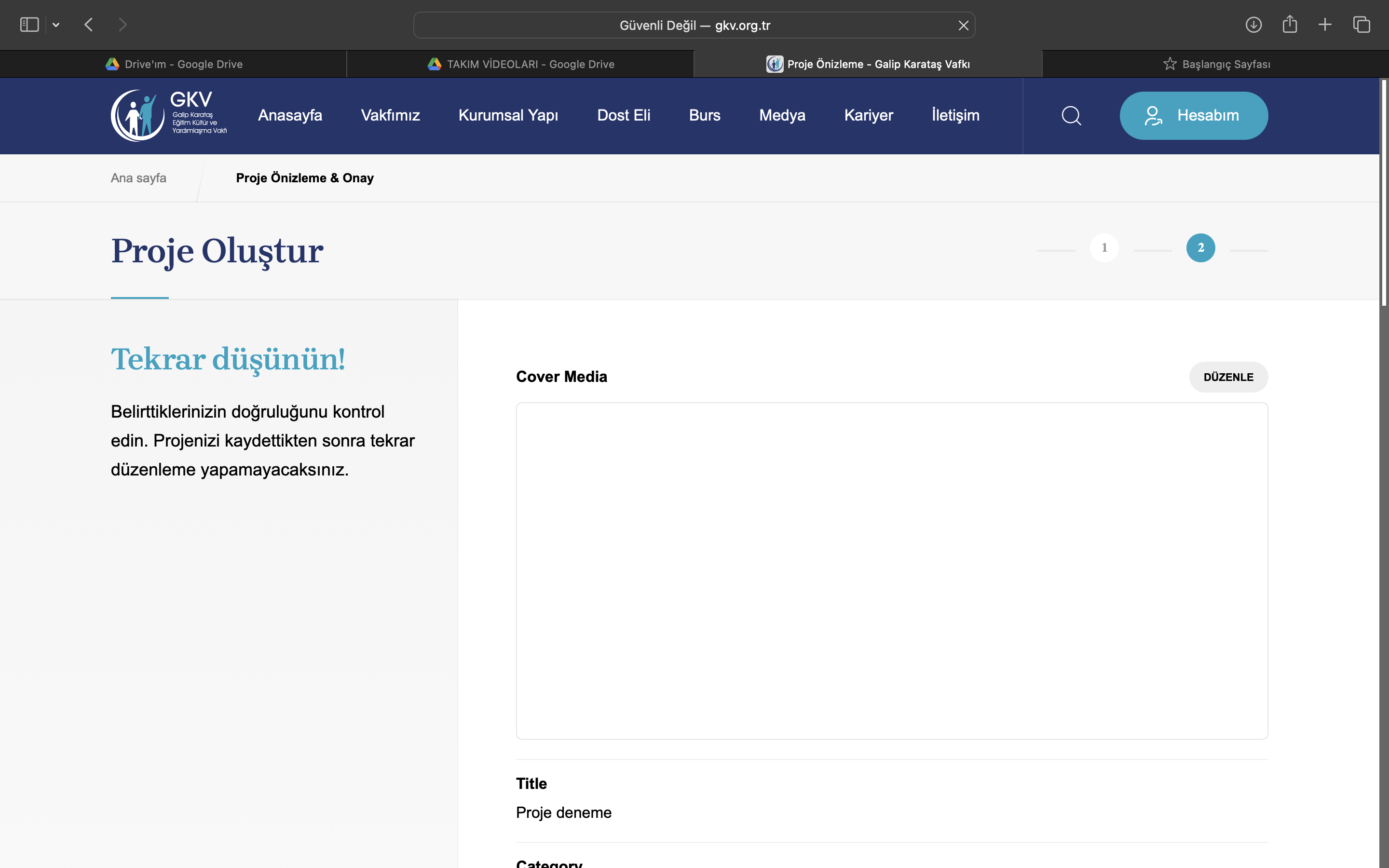The image size is (1389, 868).
Task: Show tab overview icon
Action: click(1362, 25)
